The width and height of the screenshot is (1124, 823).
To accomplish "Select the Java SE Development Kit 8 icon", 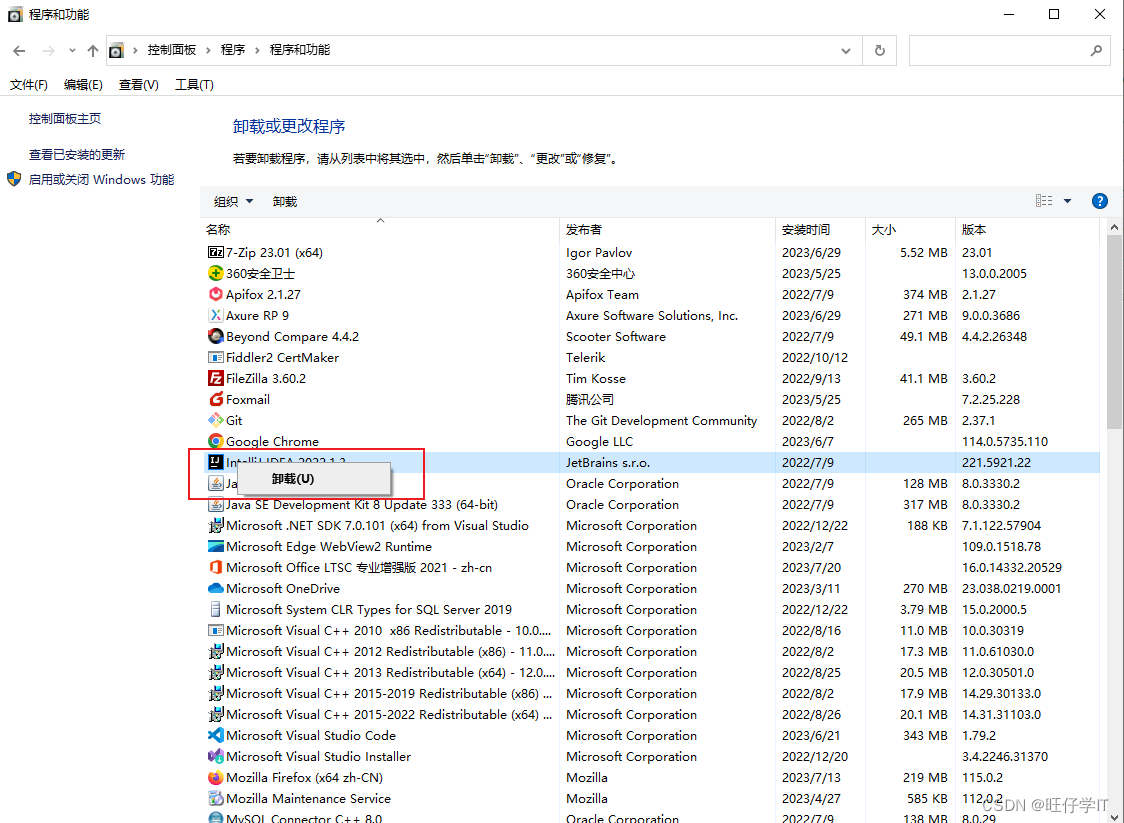I will (x=215, y=504).
